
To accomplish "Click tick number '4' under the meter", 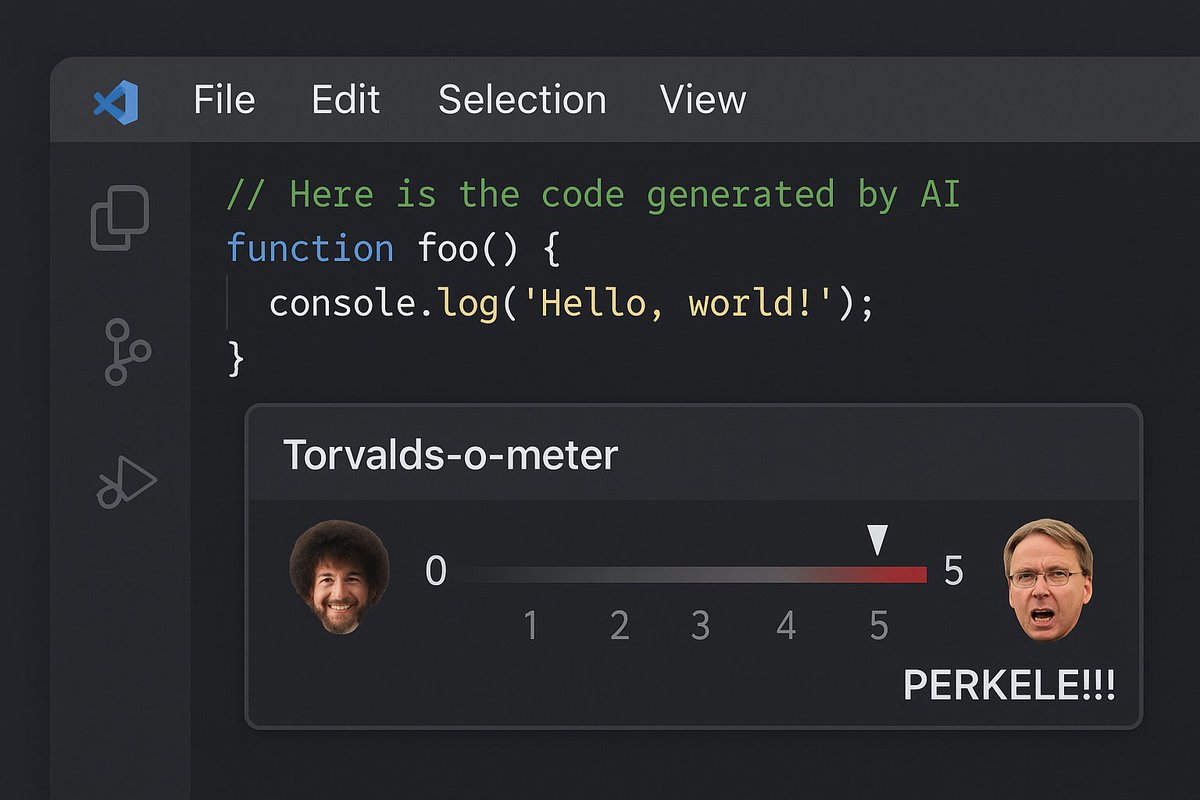I will point(787,626).
